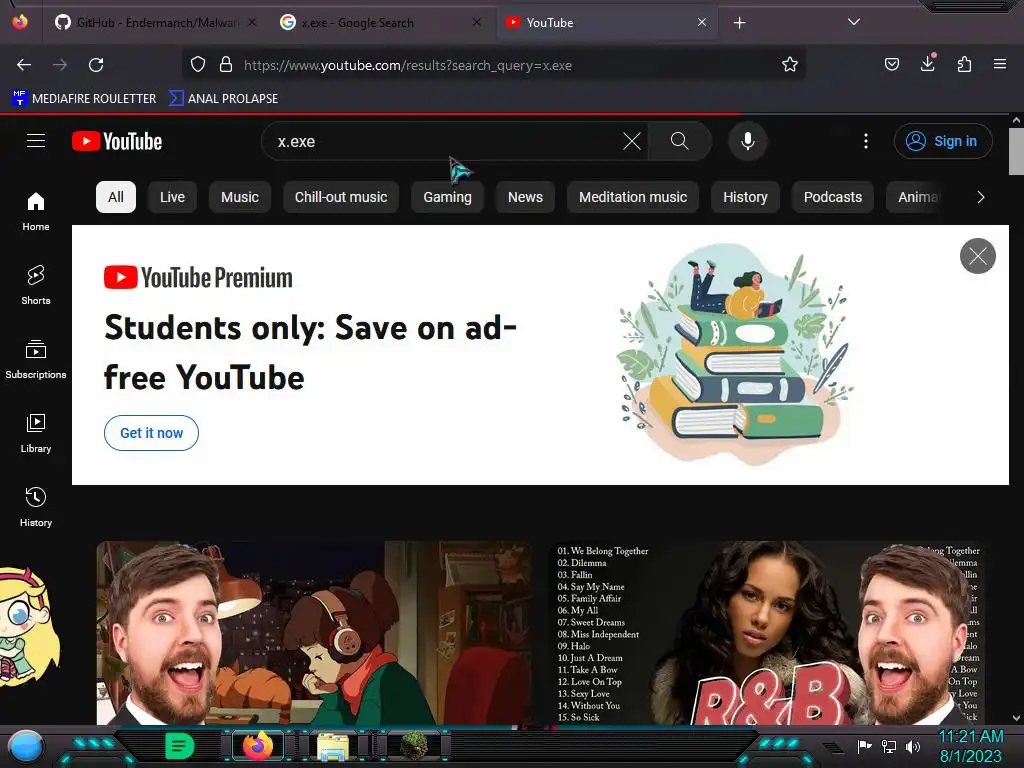
Task: Open YouTube settings three-dot menu
Action: (866, 141)
